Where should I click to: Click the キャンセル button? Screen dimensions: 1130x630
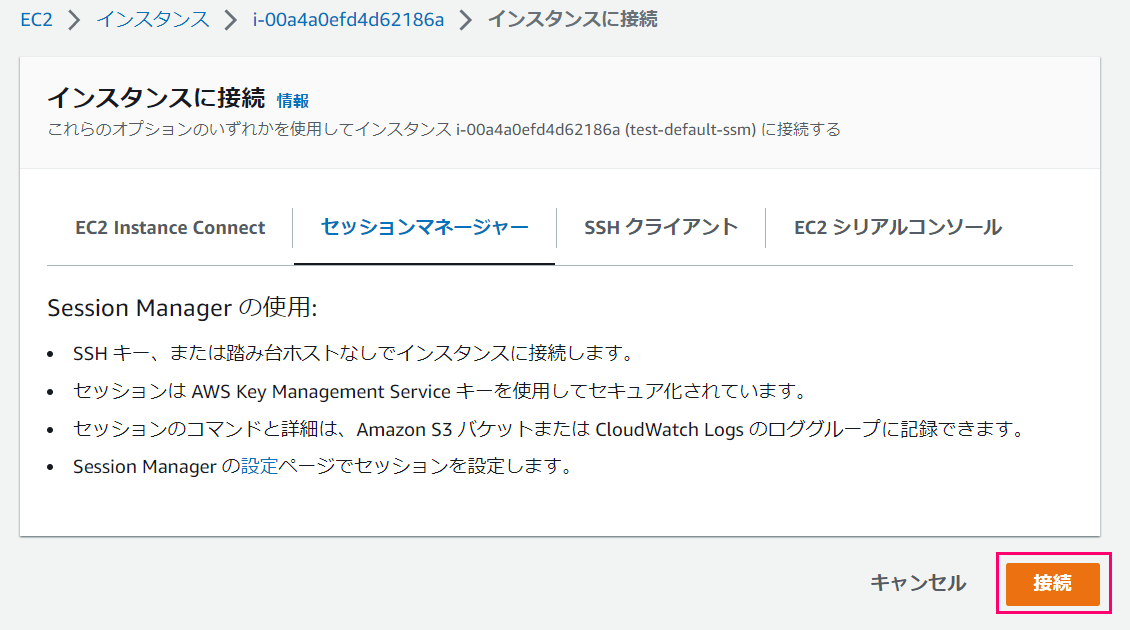(917, 583)
